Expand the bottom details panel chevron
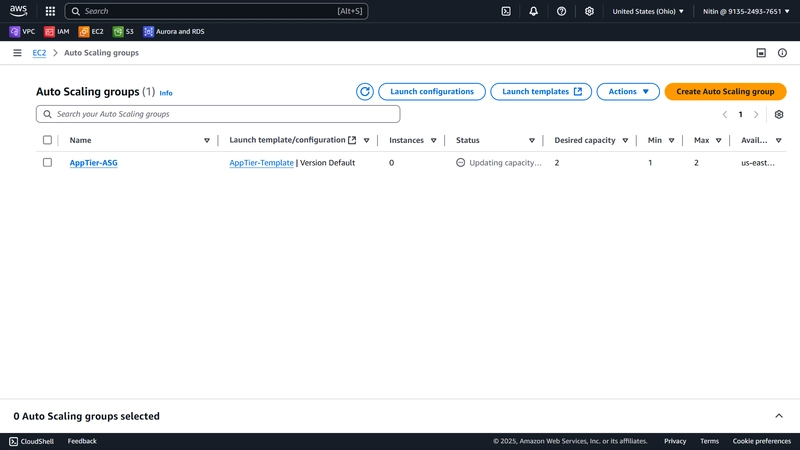 coord(779,416)
